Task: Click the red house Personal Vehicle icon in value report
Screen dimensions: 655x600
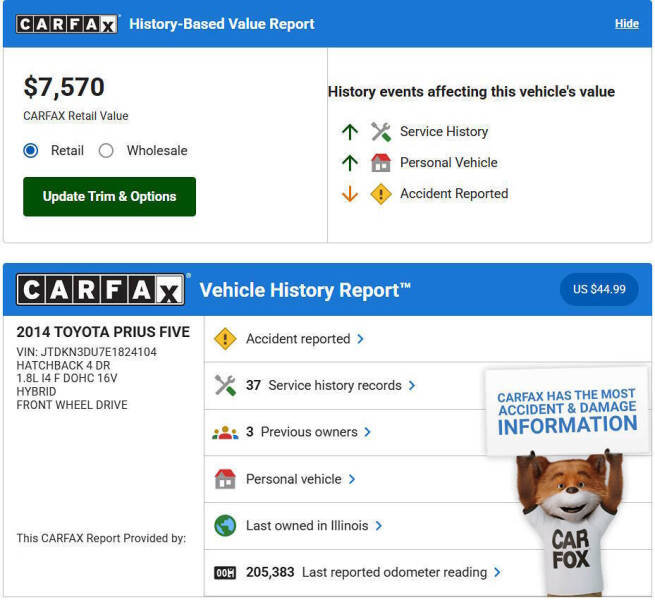Action: 381,163
